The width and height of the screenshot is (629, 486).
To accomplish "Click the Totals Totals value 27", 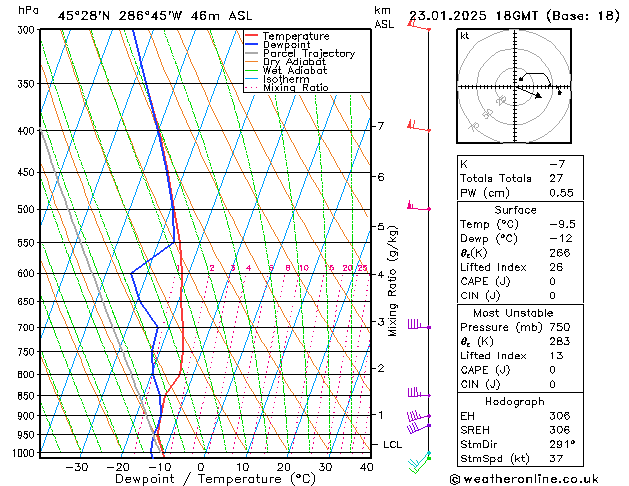I will click(x=556, y=178).
